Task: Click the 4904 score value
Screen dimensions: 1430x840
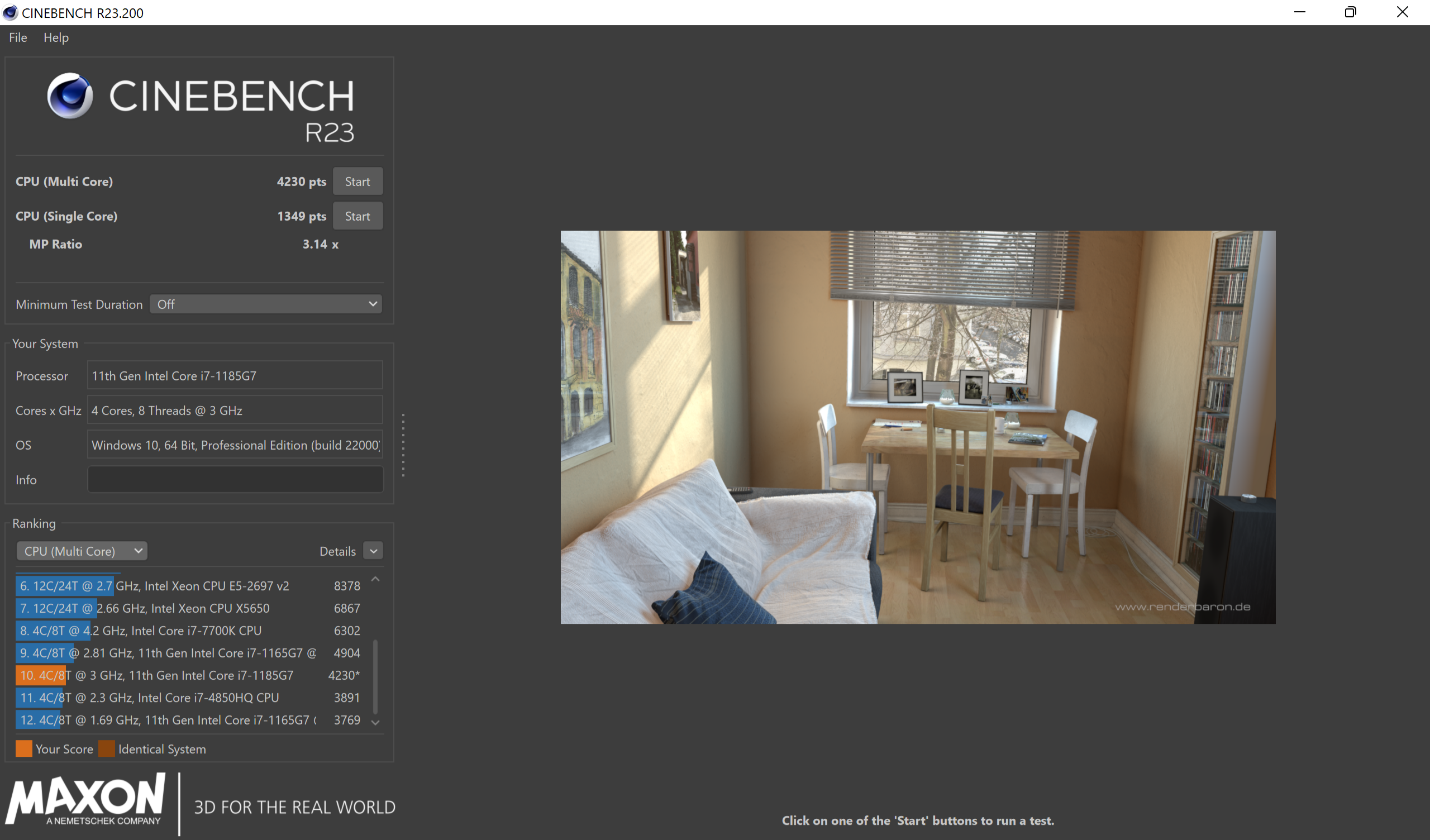Action: tap(347, 653)
